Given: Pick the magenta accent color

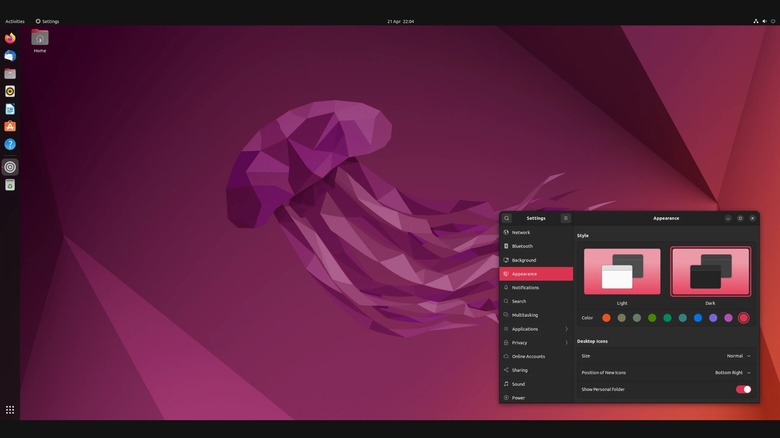Looking at the screenshot, I should point(728,318).
